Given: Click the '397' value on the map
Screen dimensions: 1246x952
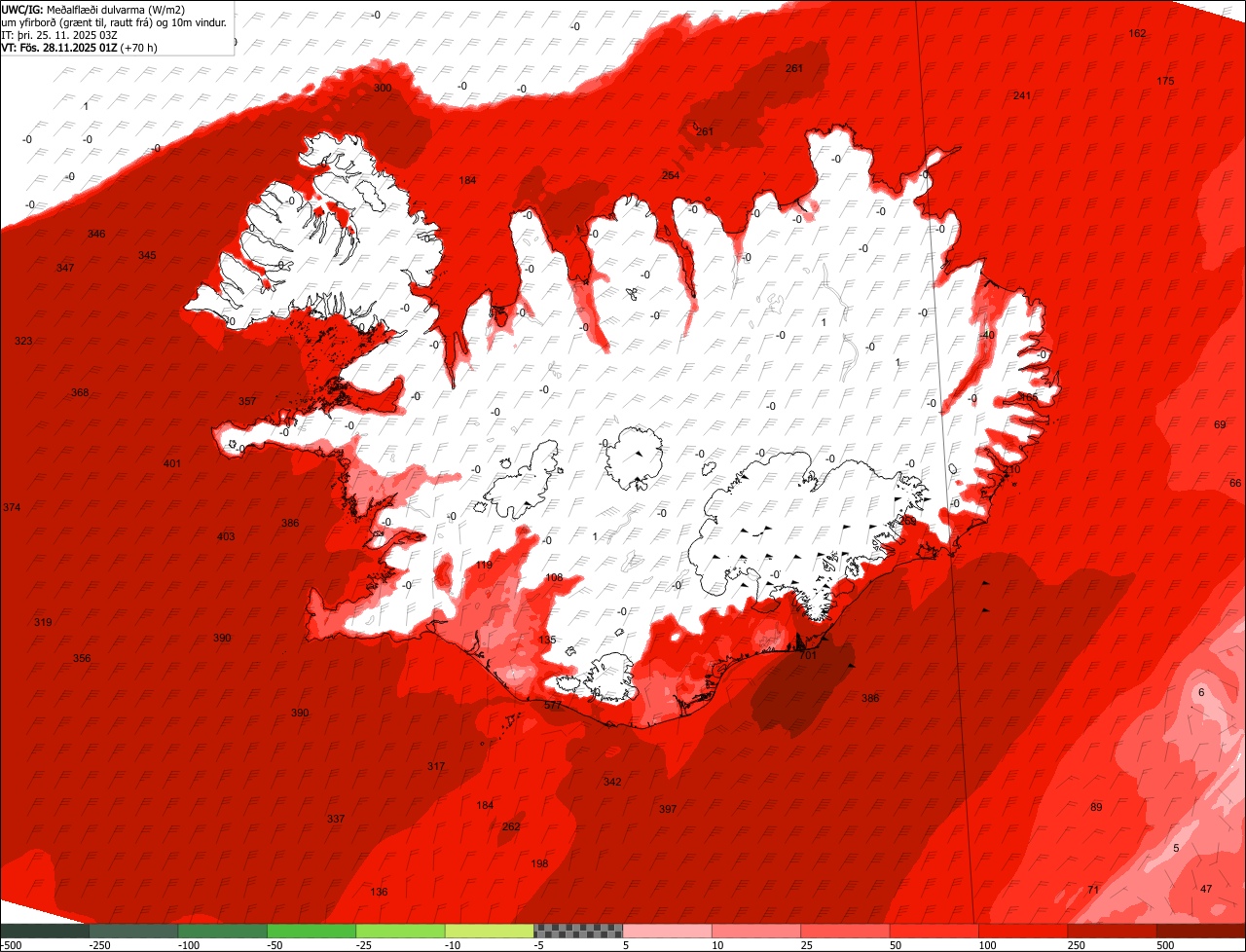Looking at the screenshot, I should 667,809.
